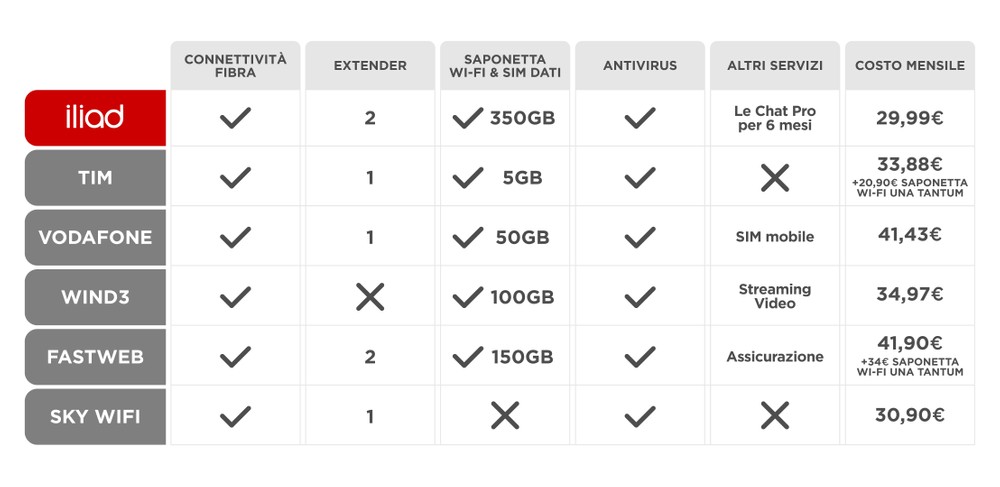Click Vodafone's Connettività Fibra checkmark
This screenshot has height=487, width=1000.
pos(235,237)
